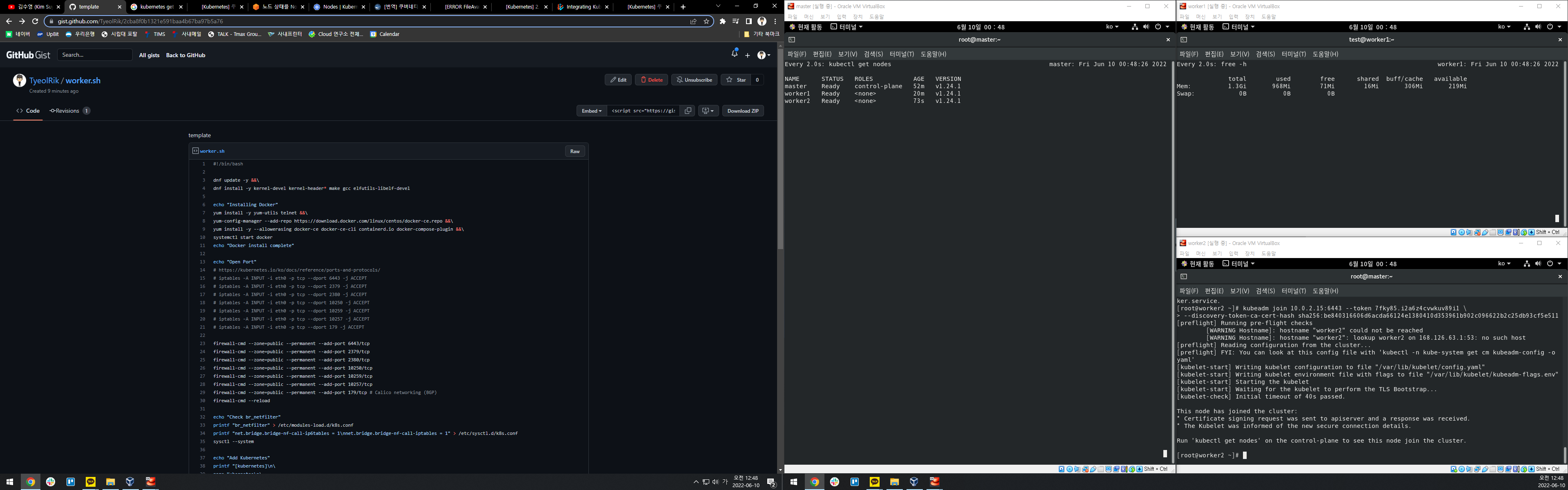Open Raw view of worker.sh

click(575, 151)
